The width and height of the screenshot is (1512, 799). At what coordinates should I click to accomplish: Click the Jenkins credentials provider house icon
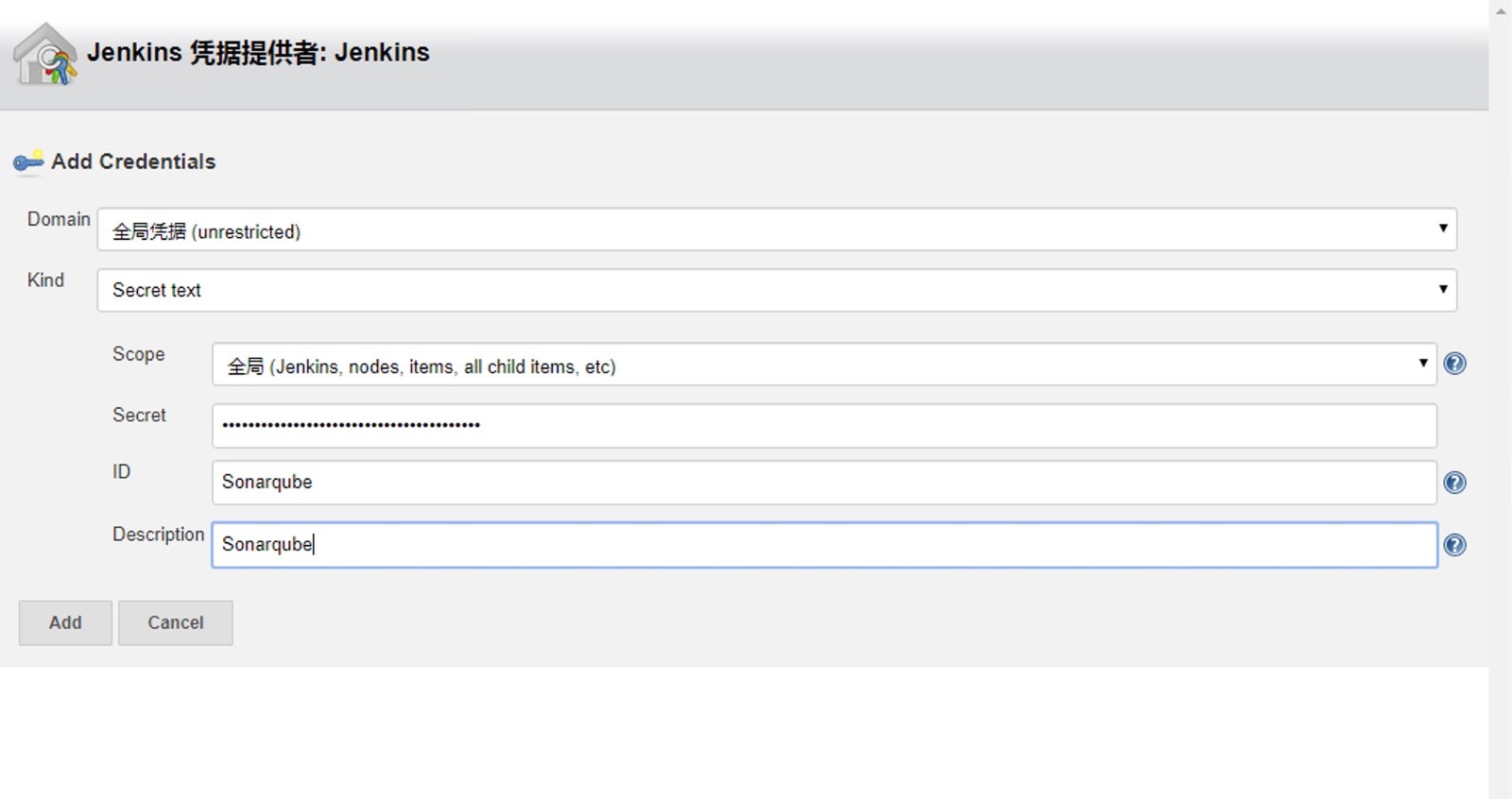pyautogui.click(x=44, y=55)
